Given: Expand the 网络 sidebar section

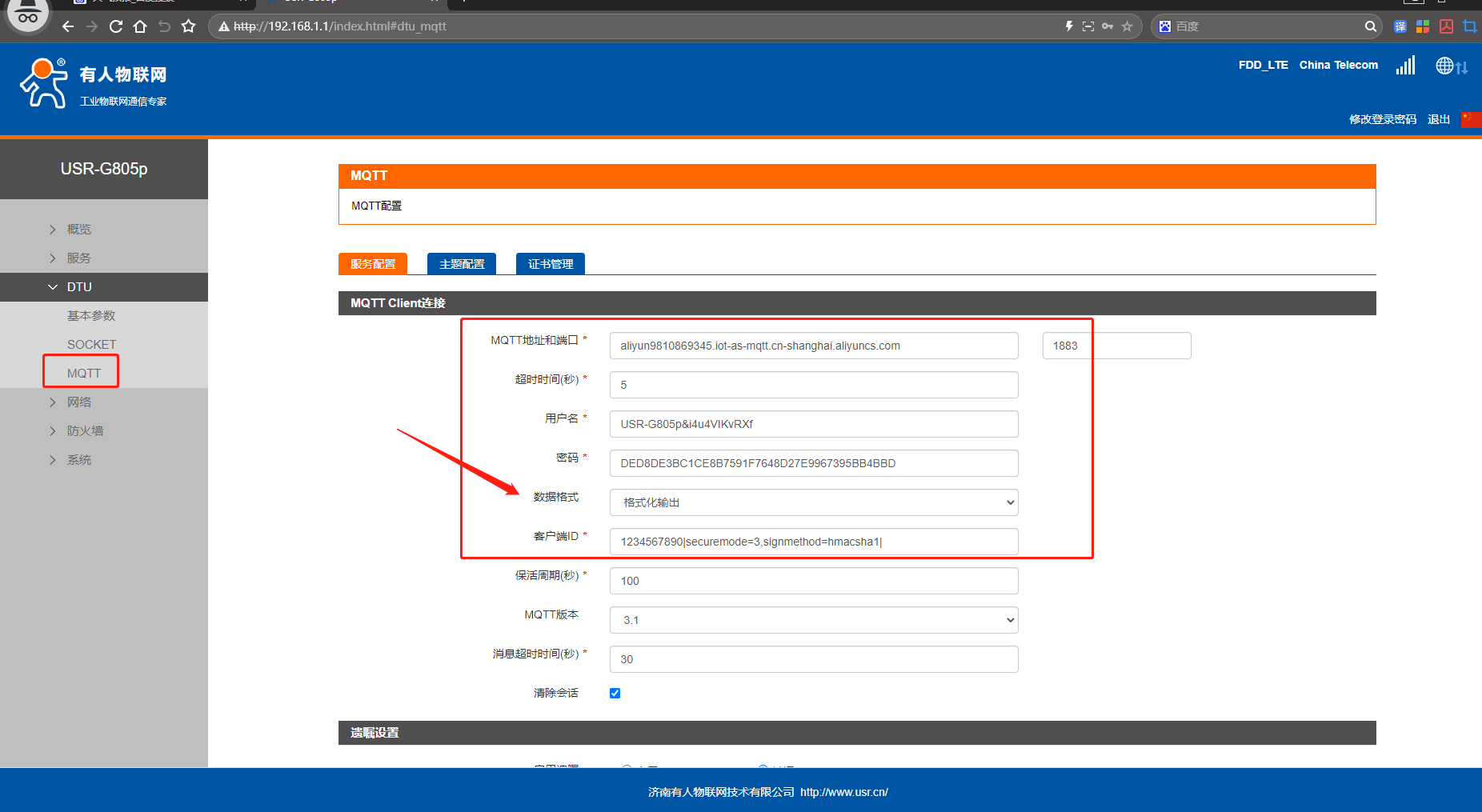Looking at the screenshot, I should pos(78,402).
